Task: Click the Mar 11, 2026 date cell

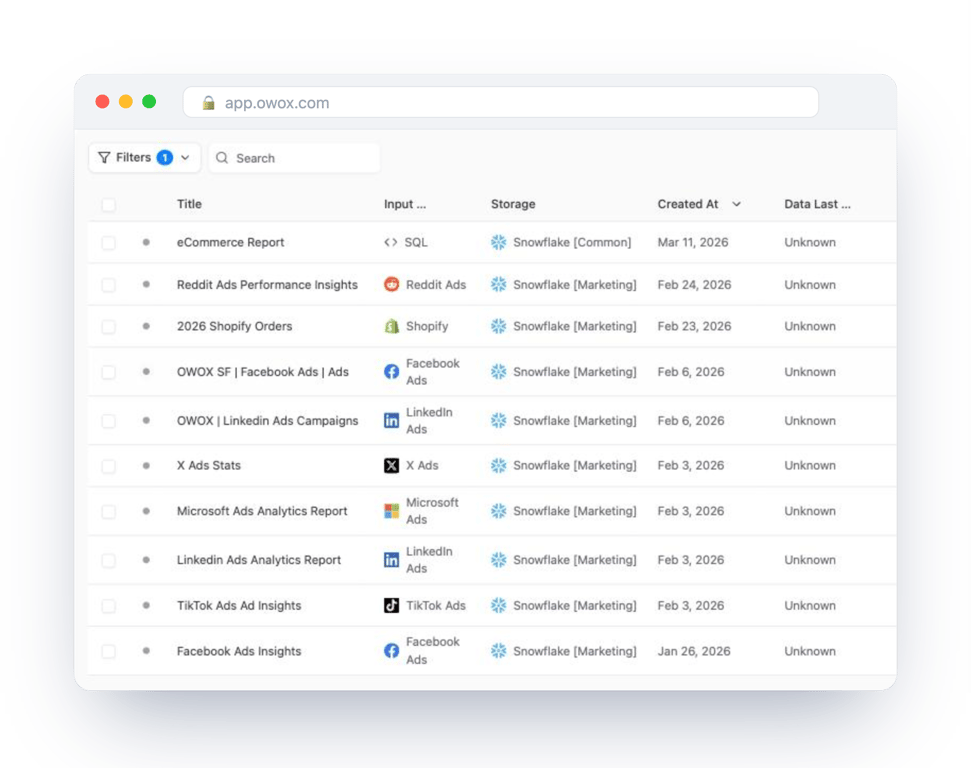Action: pyautogui.click(x=693, y=242)
